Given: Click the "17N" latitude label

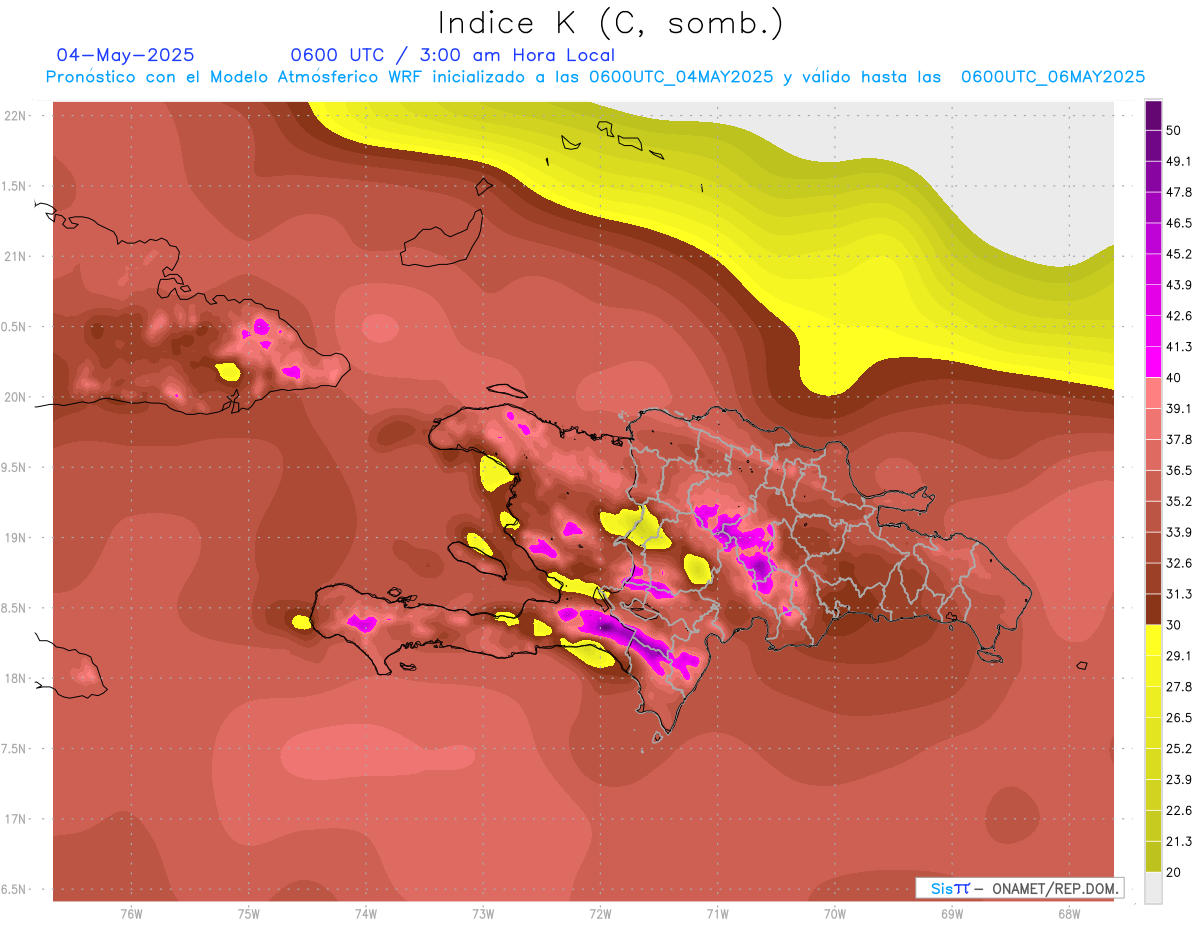Looking at the screenshot, I should [15, 820].
